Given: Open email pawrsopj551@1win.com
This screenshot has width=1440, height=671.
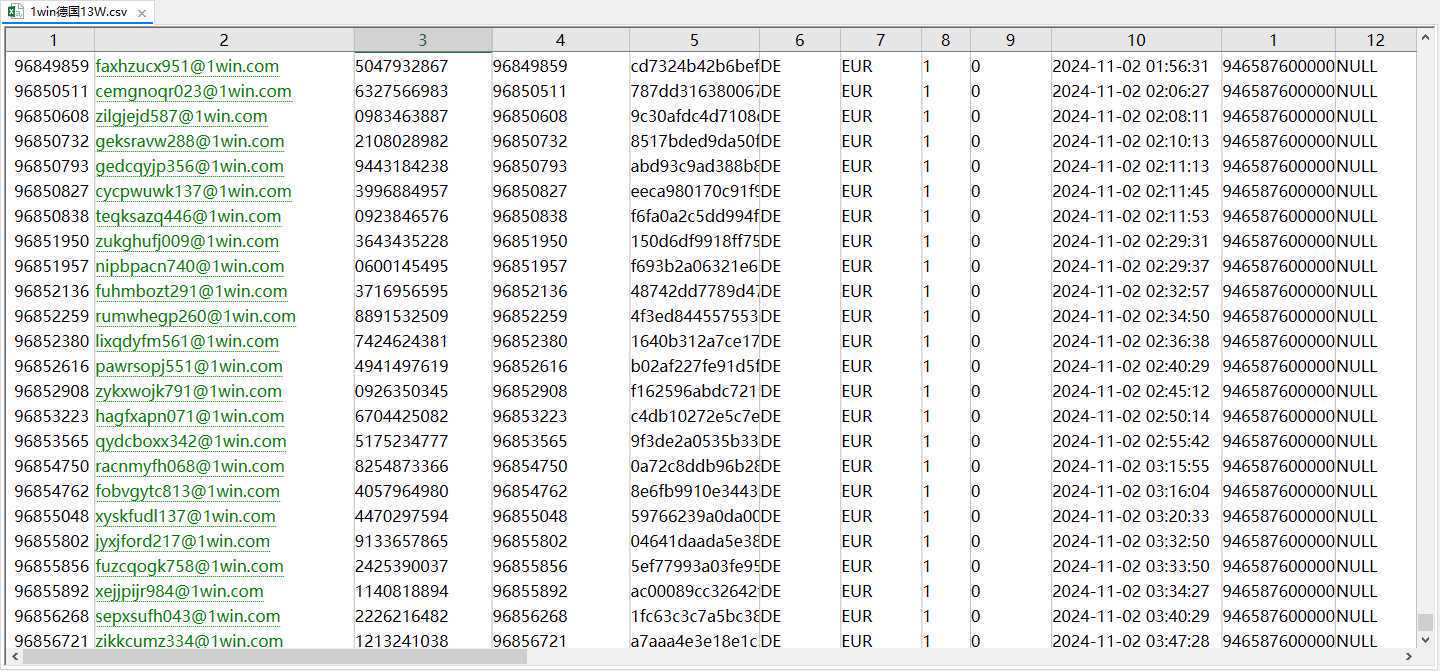Looking at the screenshot, I should point(189,366).
